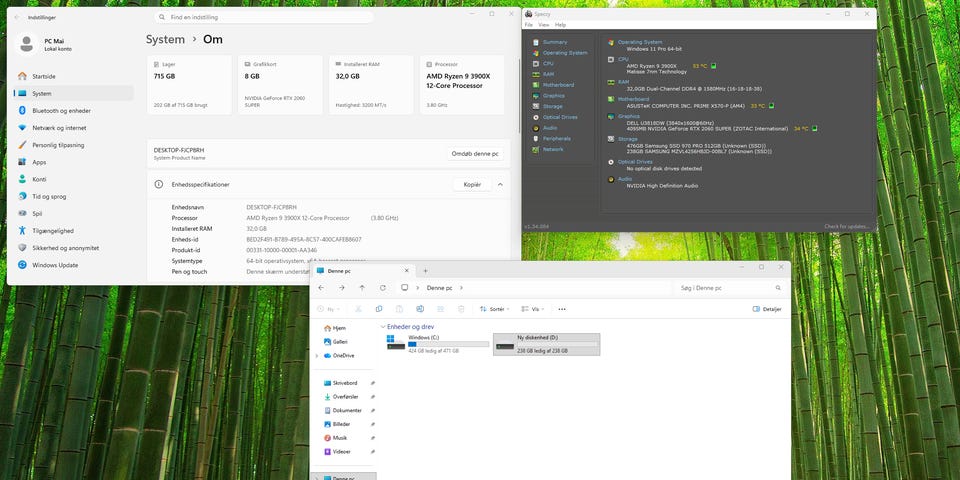Go up one folder level in Explorer

point(362,288)
